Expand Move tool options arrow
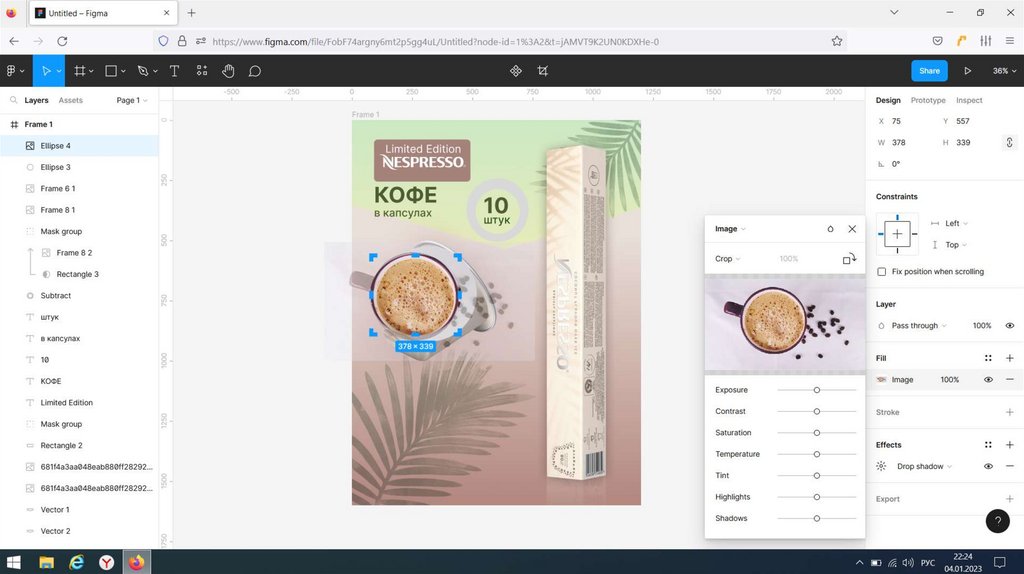 [59, 71]
